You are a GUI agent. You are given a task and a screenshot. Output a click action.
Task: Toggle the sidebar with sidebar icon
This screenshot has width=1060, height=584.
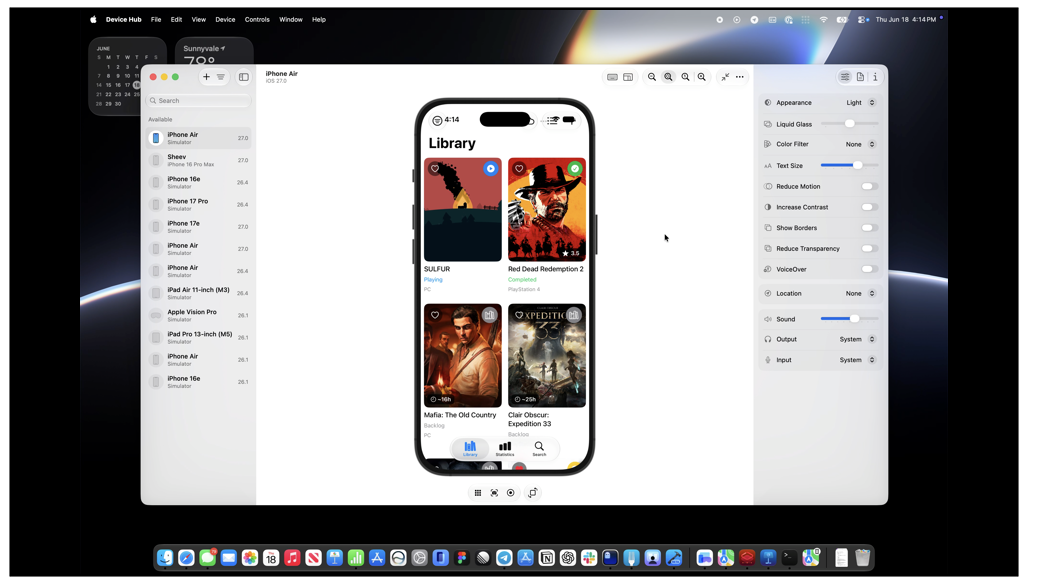(x=243, y=77)
